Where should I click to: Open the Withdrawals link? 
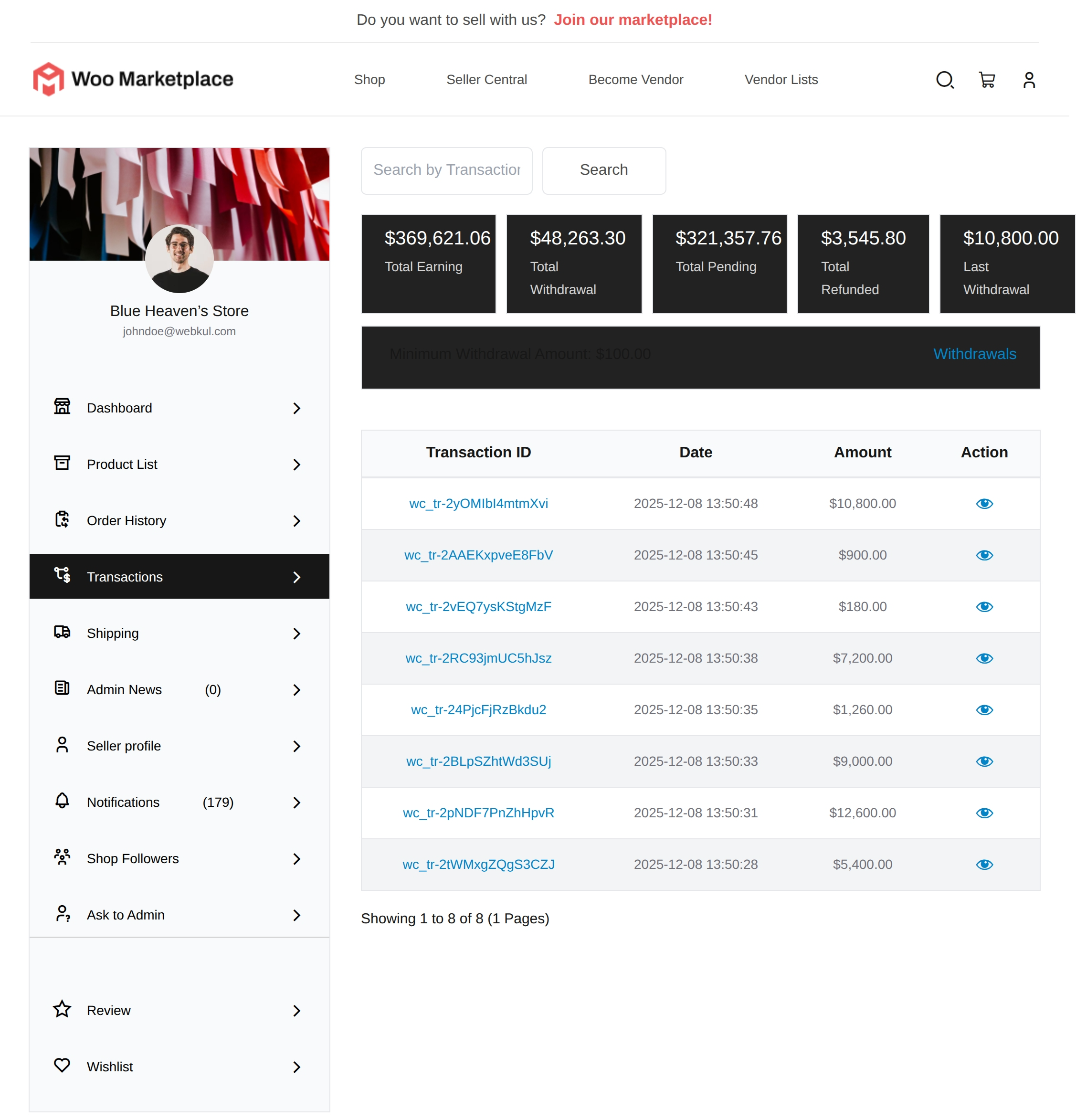click(974, 354)
